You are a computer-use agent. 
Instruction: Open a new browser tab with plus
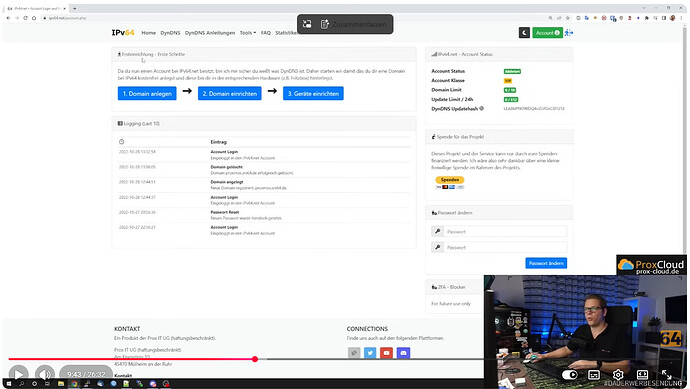click(74, 8)
